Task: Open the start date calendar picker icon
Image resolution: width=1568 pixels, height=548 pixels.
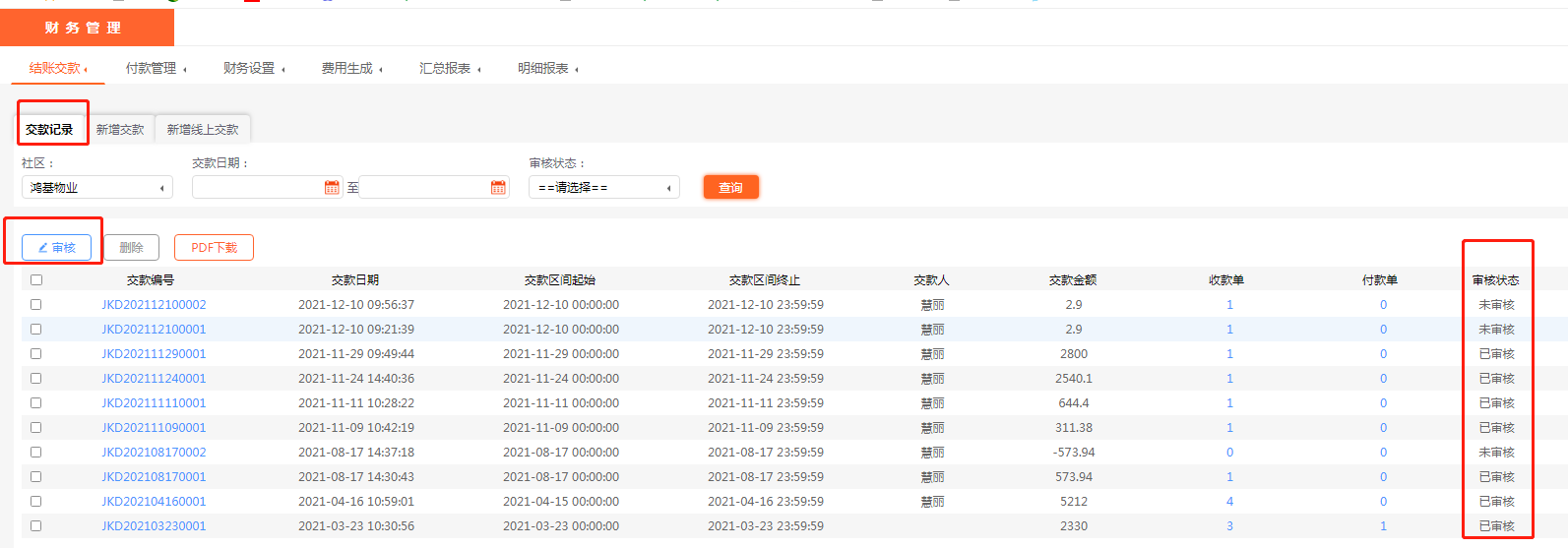Action: pyautogui.click(x=332, y=188)
